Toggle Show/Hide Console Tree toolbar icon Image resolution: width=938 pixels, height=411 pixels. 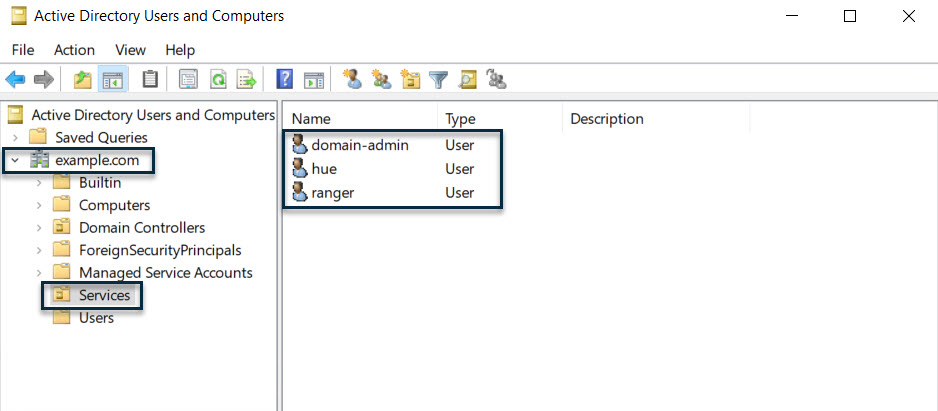[113, 79]
